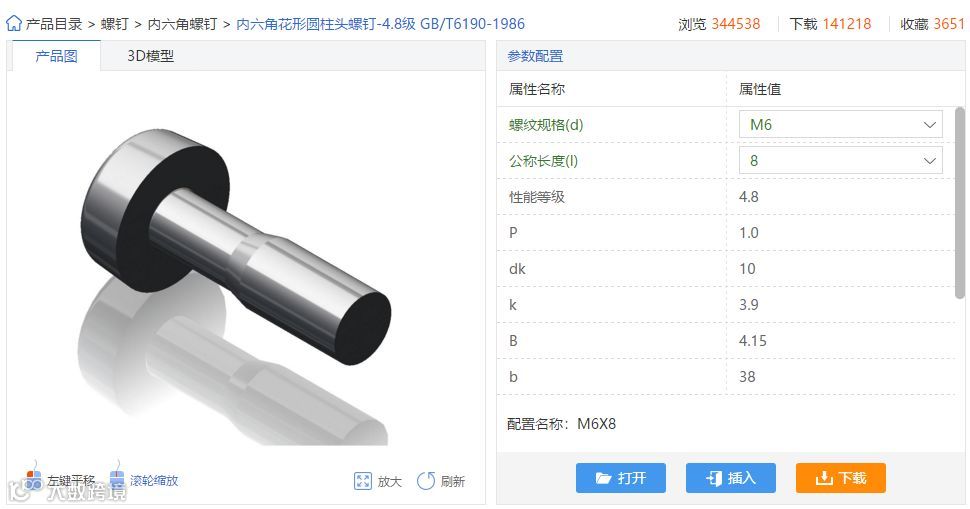
Task: Click the 刷新 refresh icon
Action: 426,481
